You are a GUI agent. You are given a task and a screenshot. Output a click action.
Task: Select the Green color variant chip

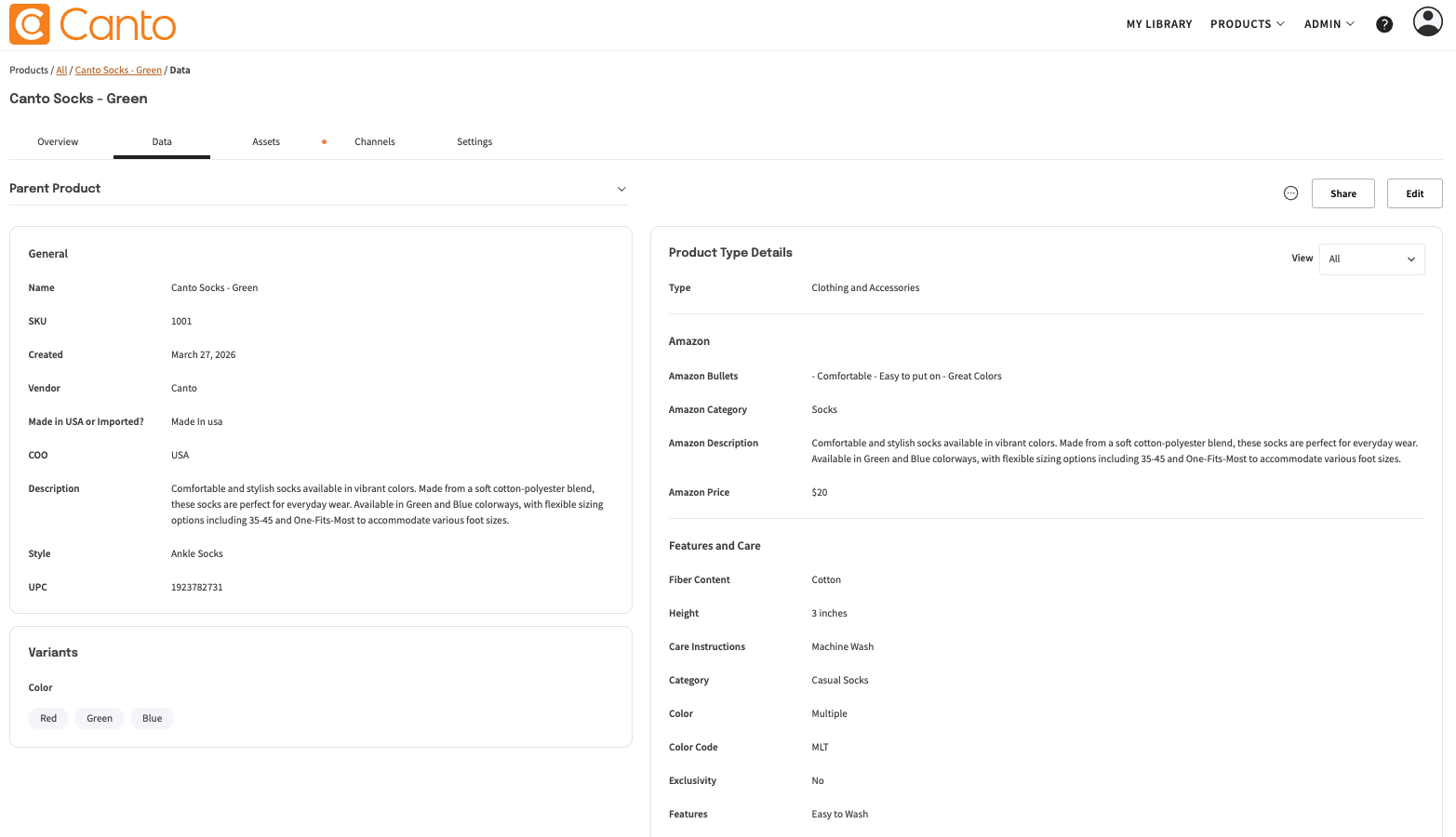coord(100,718)
